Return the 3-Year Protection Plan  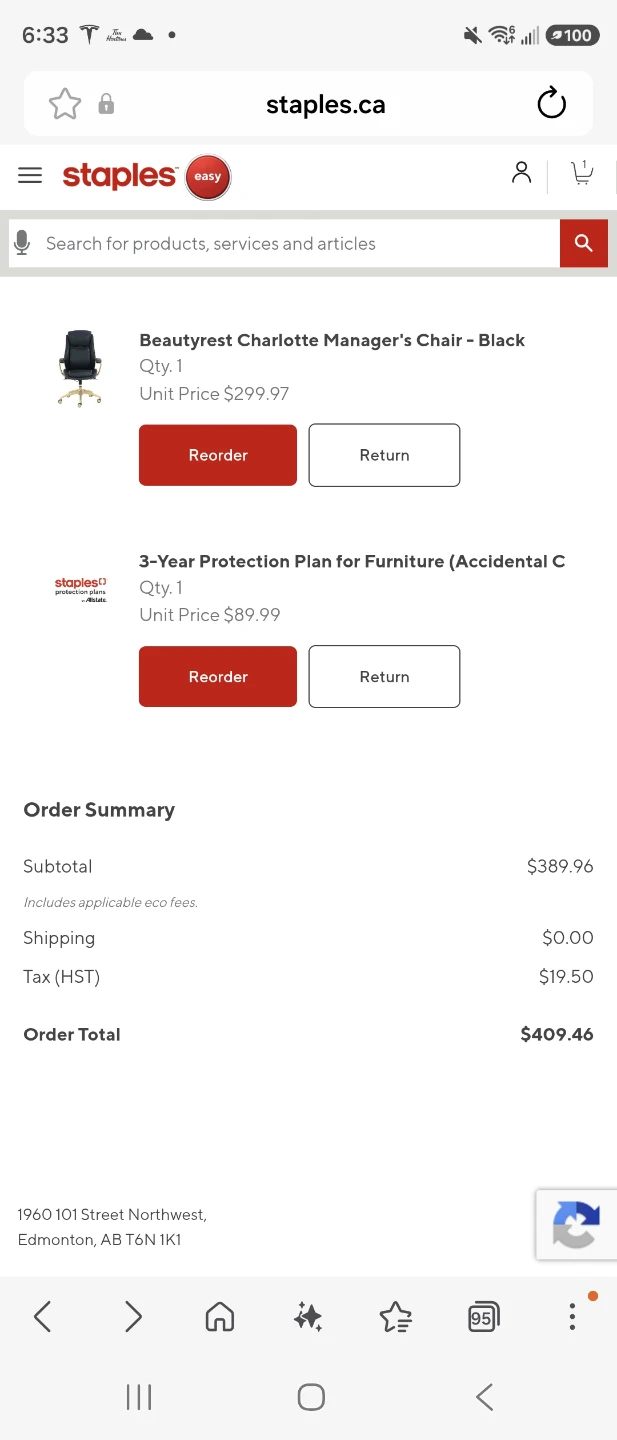point(384,677)
